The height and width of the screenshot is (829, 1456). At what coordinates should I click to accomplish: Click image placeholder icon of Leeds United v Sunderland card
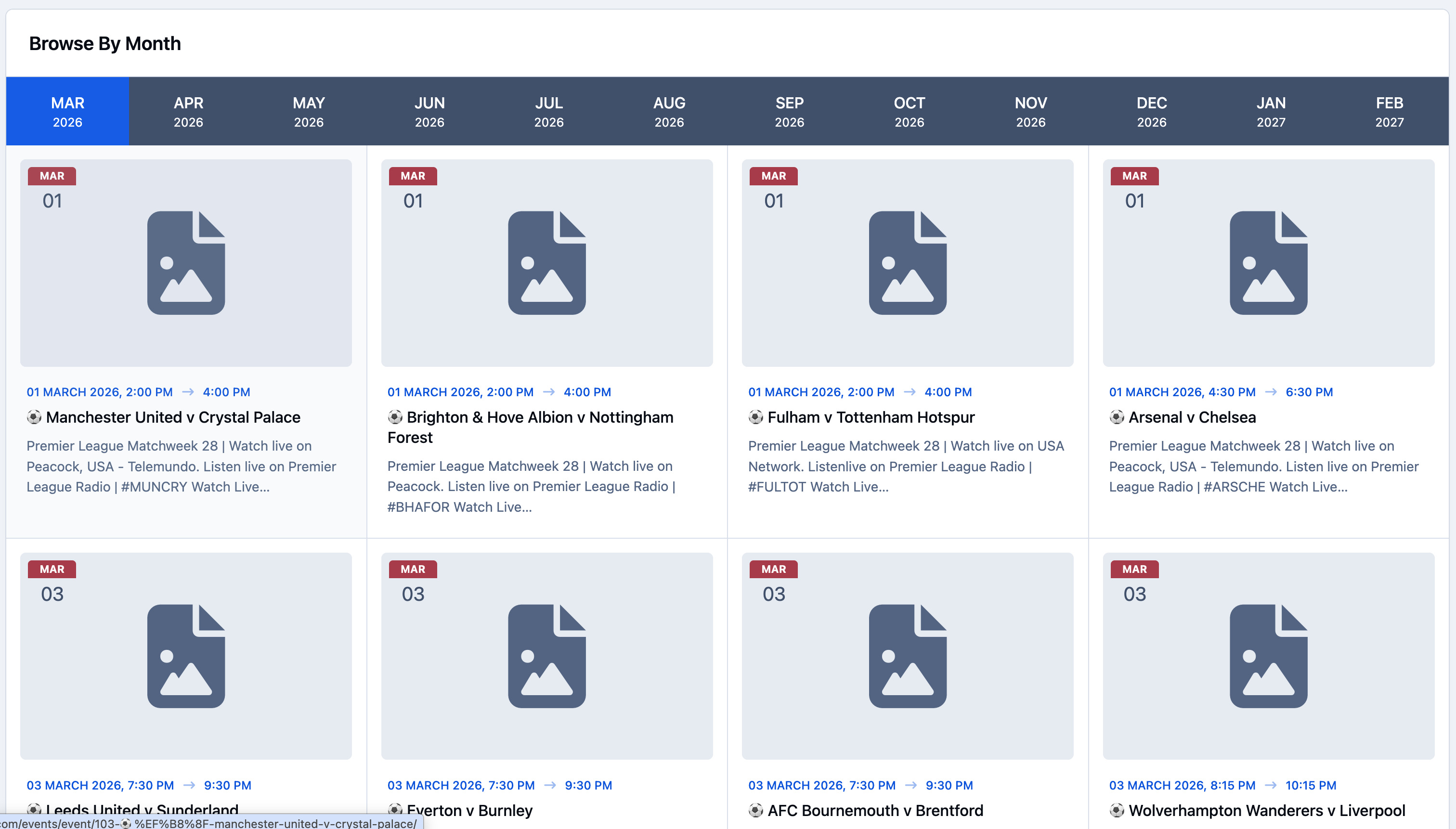click(x=186, y=656)
